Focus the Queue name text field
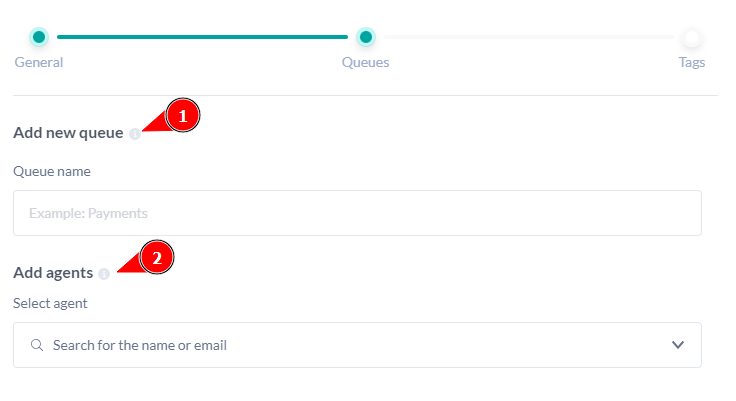Viewport: 736px width, 401px height. pyautogui.click(x=357, y=213)
